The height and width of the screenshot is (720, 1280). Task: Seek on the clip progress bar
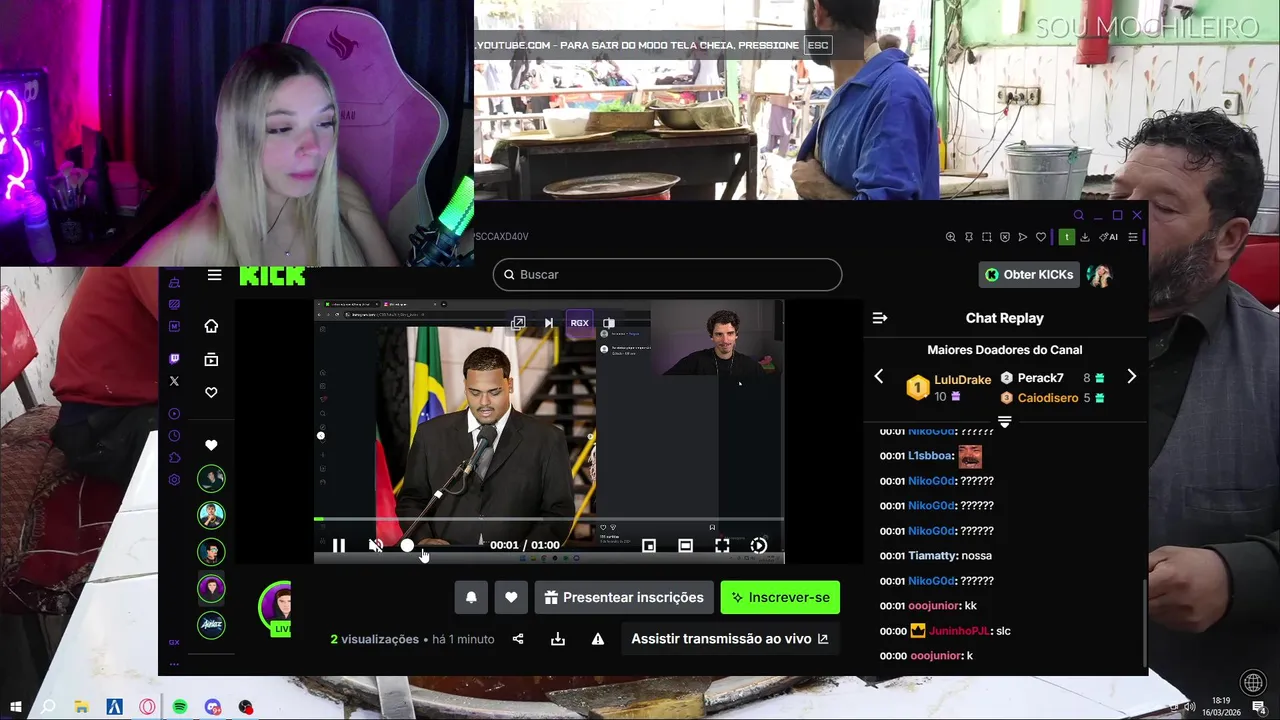[549, 519]
